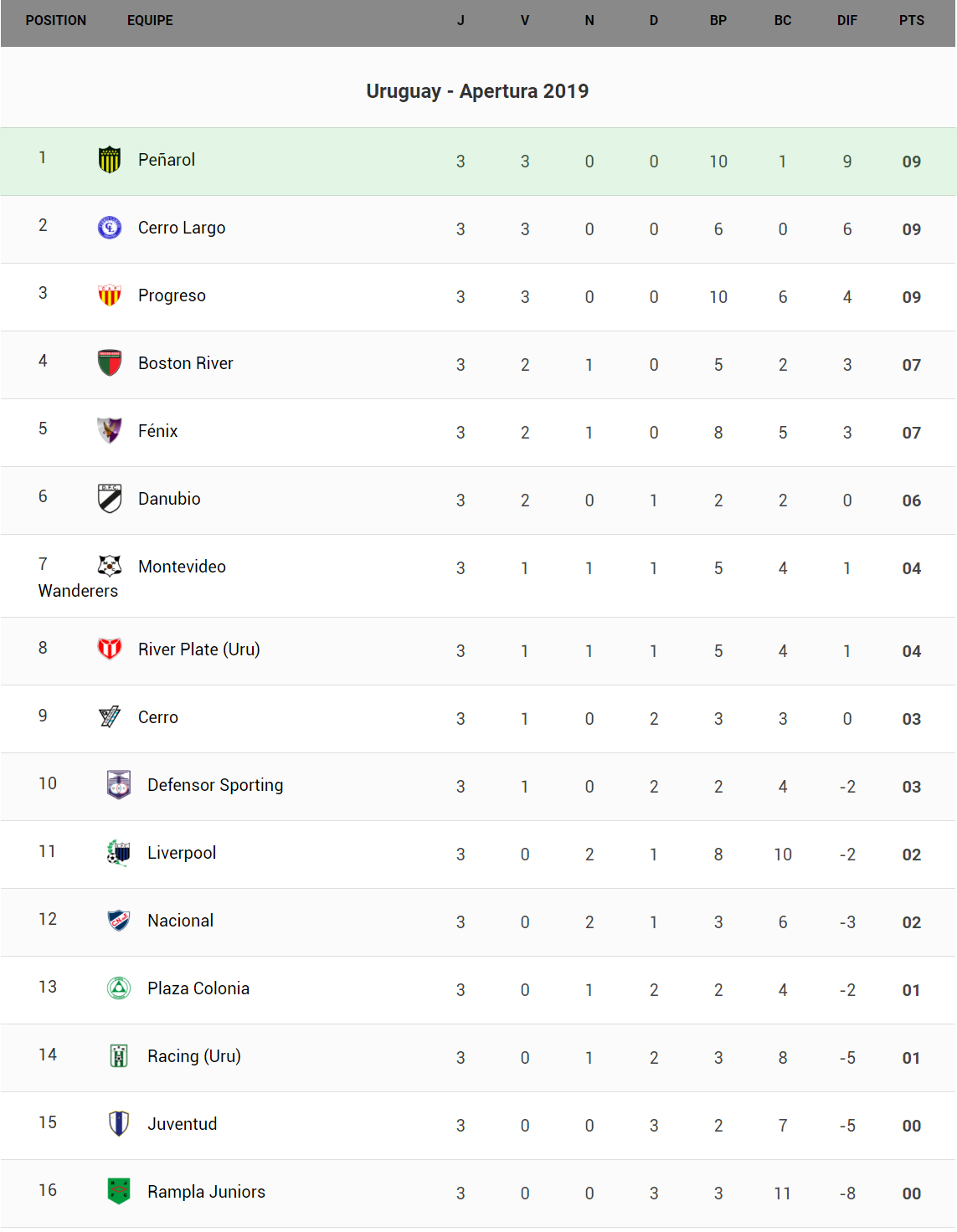Select the Juventud team name
The image size is (957, 1232).
(x=182, y=1124)
